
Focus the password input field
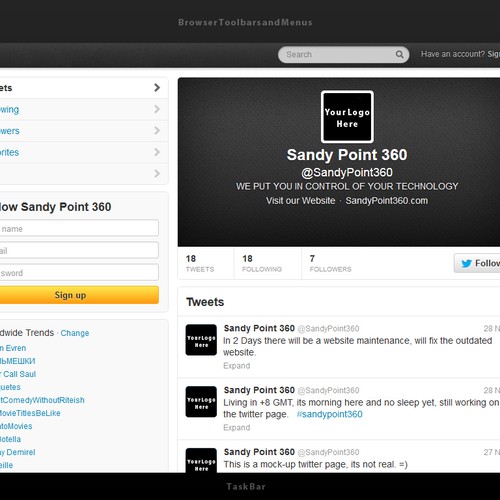pyautogui.click(x=79, y=272)
